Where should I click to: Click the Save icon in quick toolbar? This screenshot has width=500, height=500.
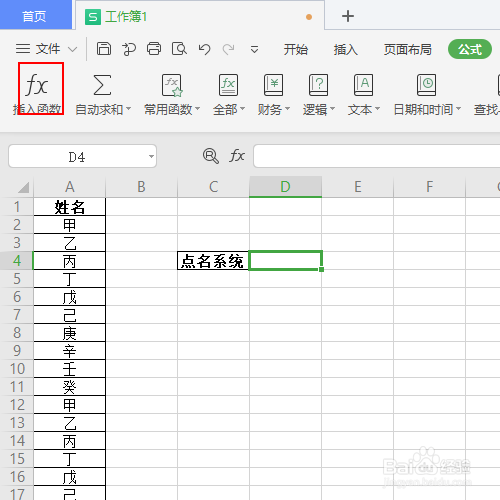tap(104, 49)
